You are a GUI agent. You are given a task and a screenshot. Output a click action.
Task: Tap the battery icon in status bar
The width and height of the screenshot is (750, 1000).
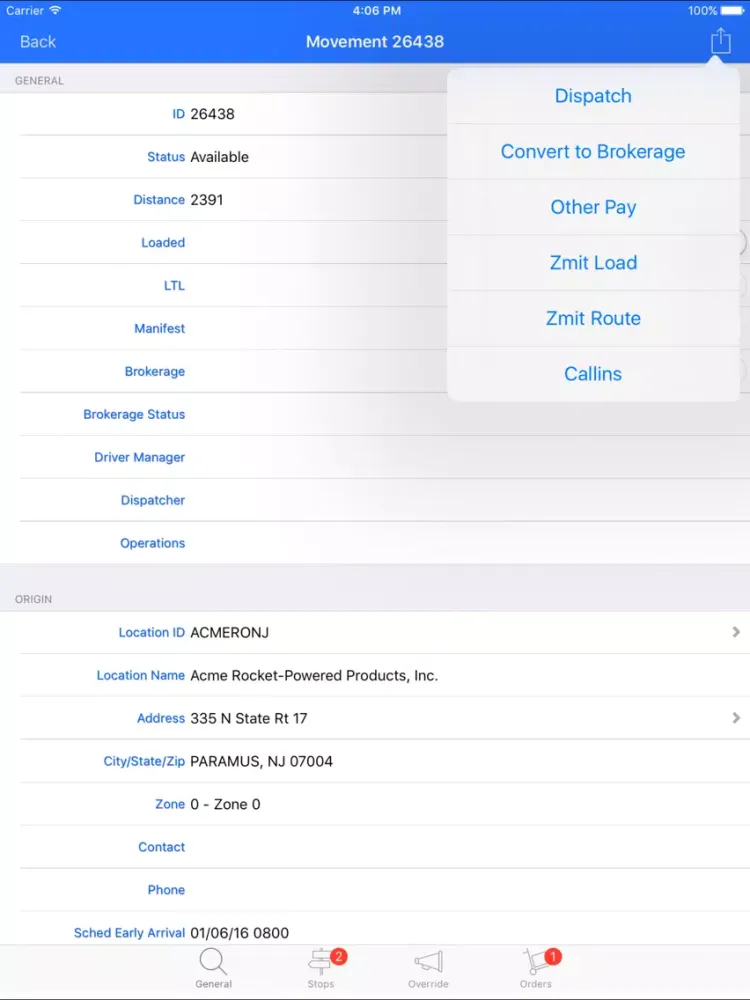click(x=734, y=10)
